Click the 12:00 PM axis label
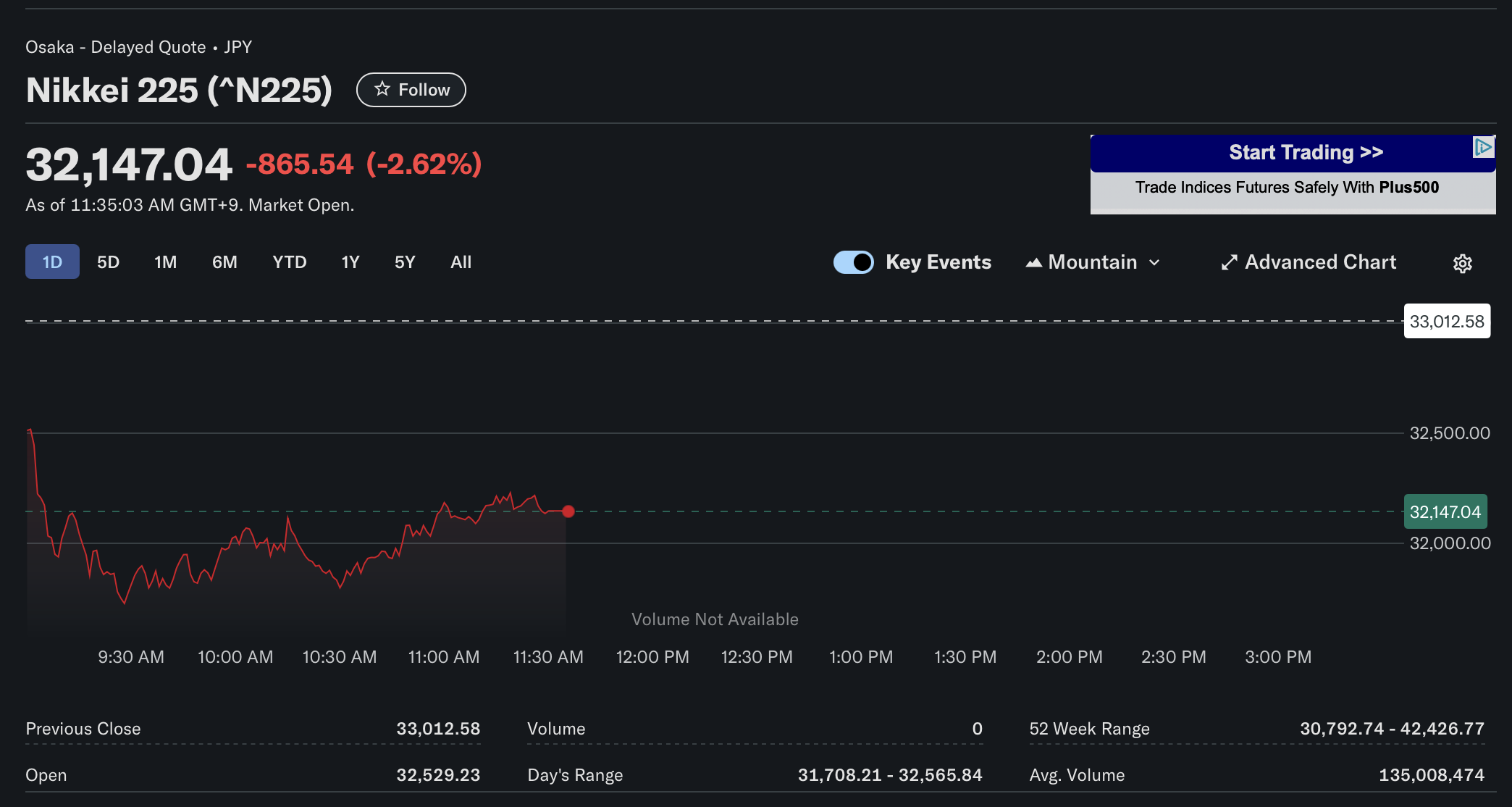This screenshot has height=807, width=1512. pyautogui.click(x=652, y=657)
